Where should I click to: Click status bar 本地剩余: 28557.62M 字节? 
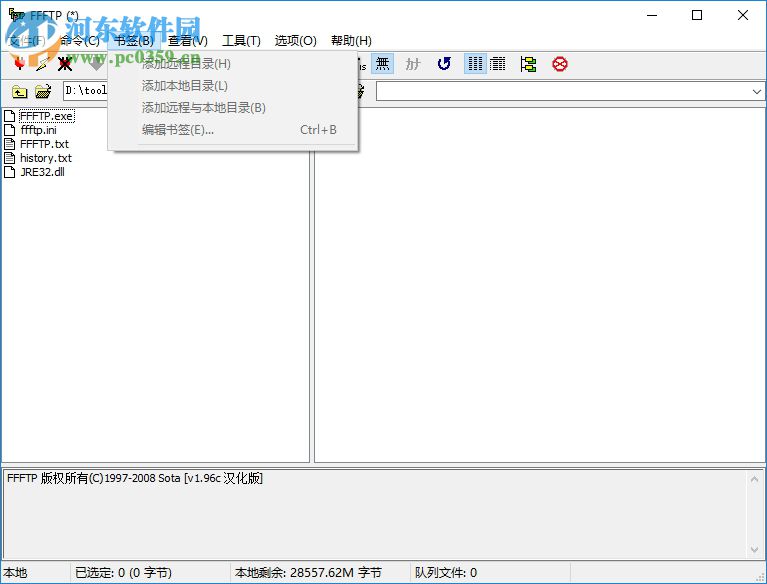click(308, 572)
